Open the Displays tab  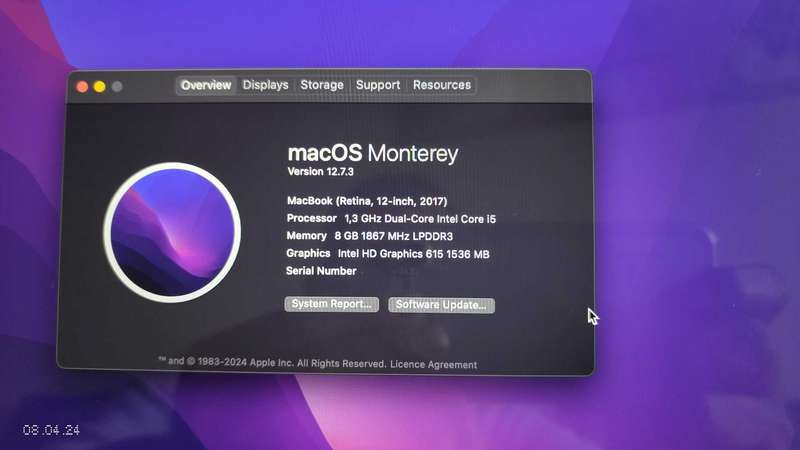265,85
